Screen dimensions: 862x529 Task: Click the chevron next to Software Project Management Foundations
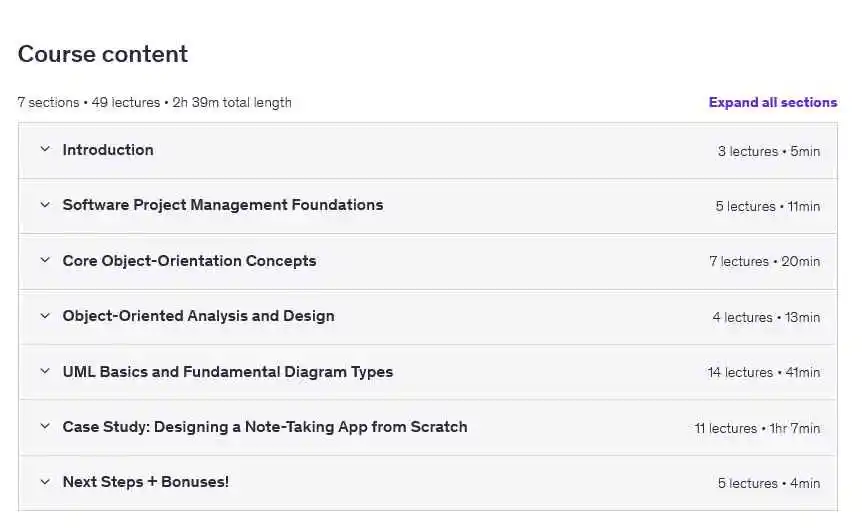click(45, 205)
